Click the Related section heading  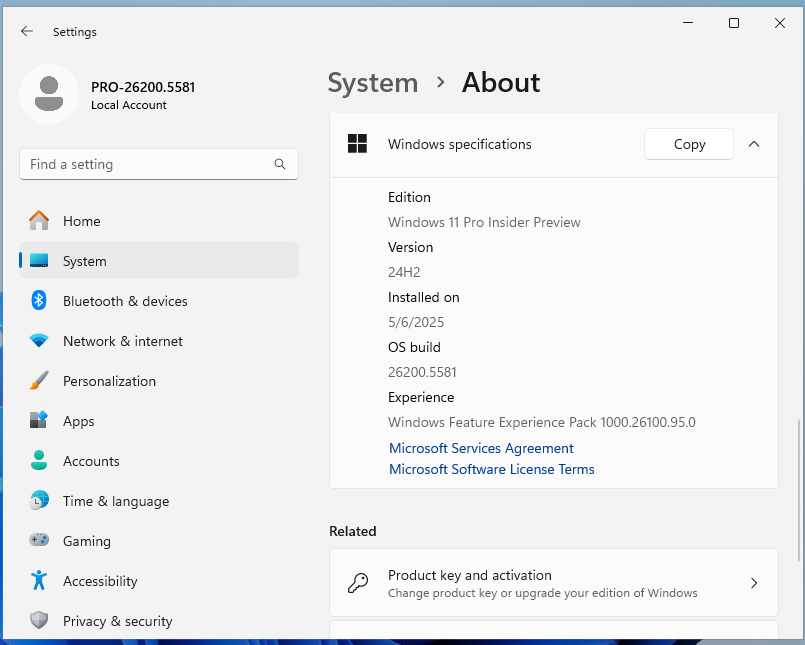[x=353, y=531]
